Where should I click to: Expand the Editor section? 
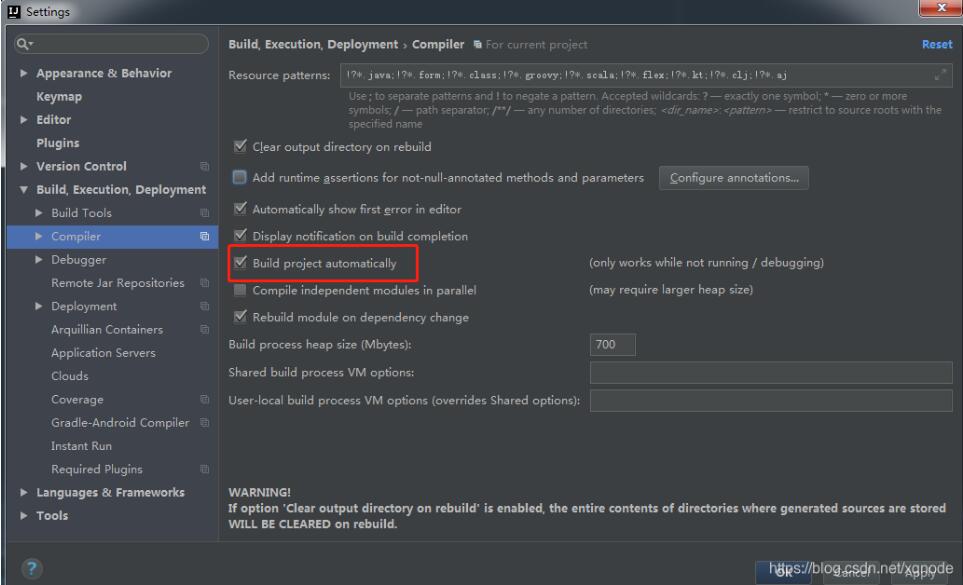pos(23,120)
